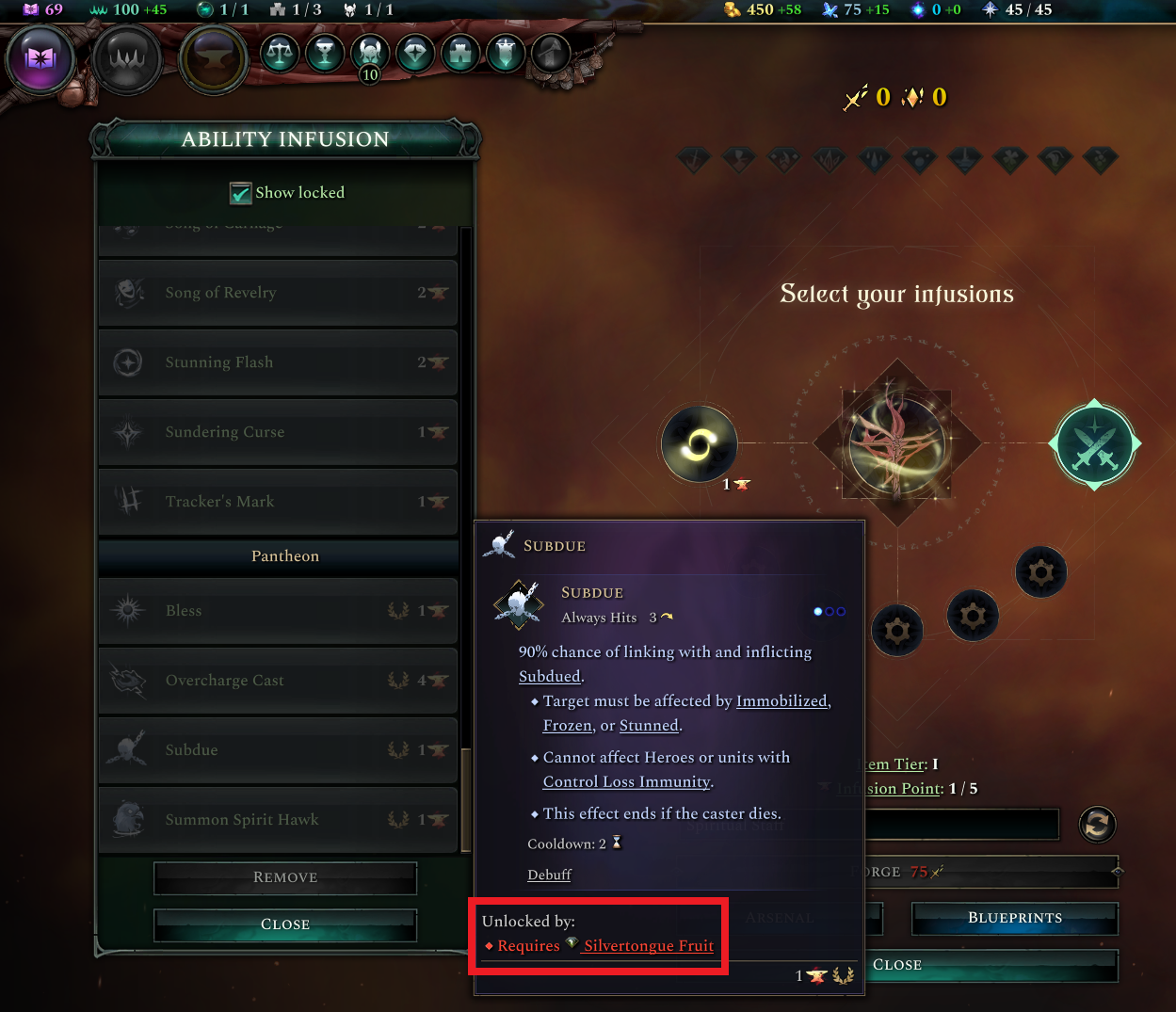Click the yellow swirl infusion node
1176x1012 pixels.
click(x=699, y=443)
